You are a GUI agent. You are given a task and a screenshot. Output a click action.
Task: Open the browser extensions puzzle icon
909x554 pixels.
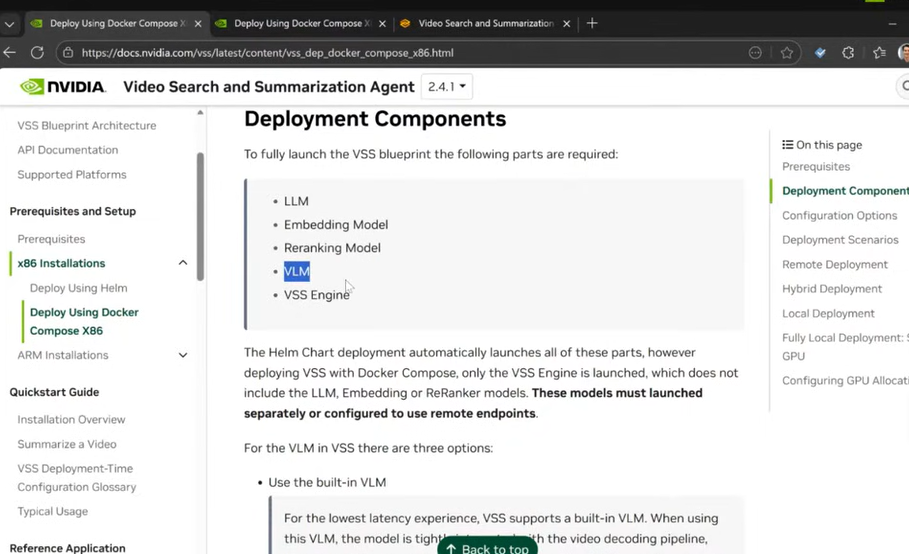(x=849, y=53)
